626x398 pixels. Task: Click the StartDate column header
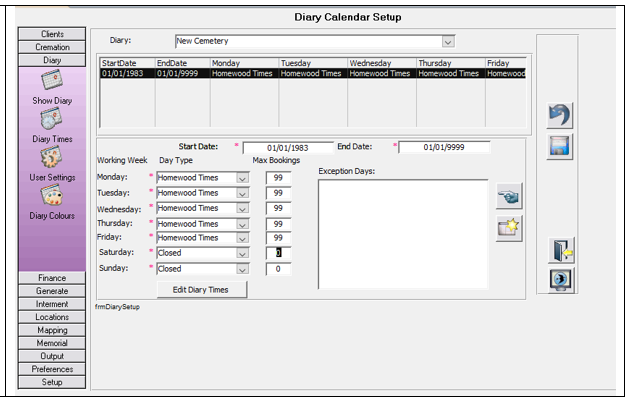127,63
